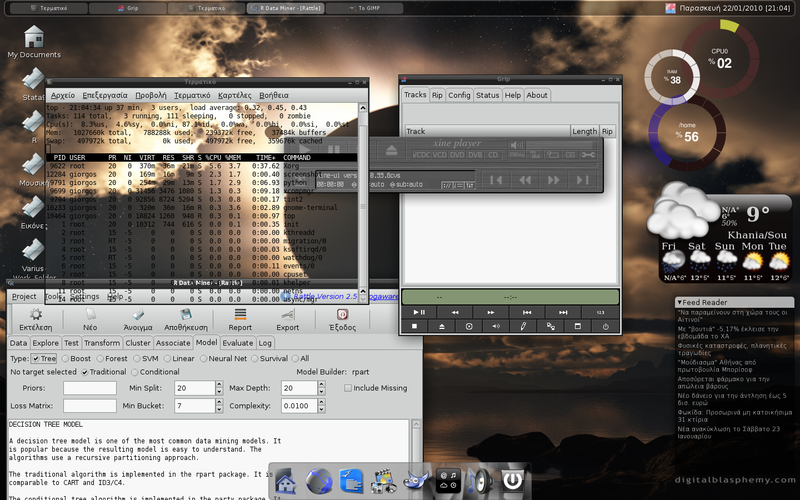Switch to GIMP taskbar button
Screen dimensions: 800x500
click(364, 8)
